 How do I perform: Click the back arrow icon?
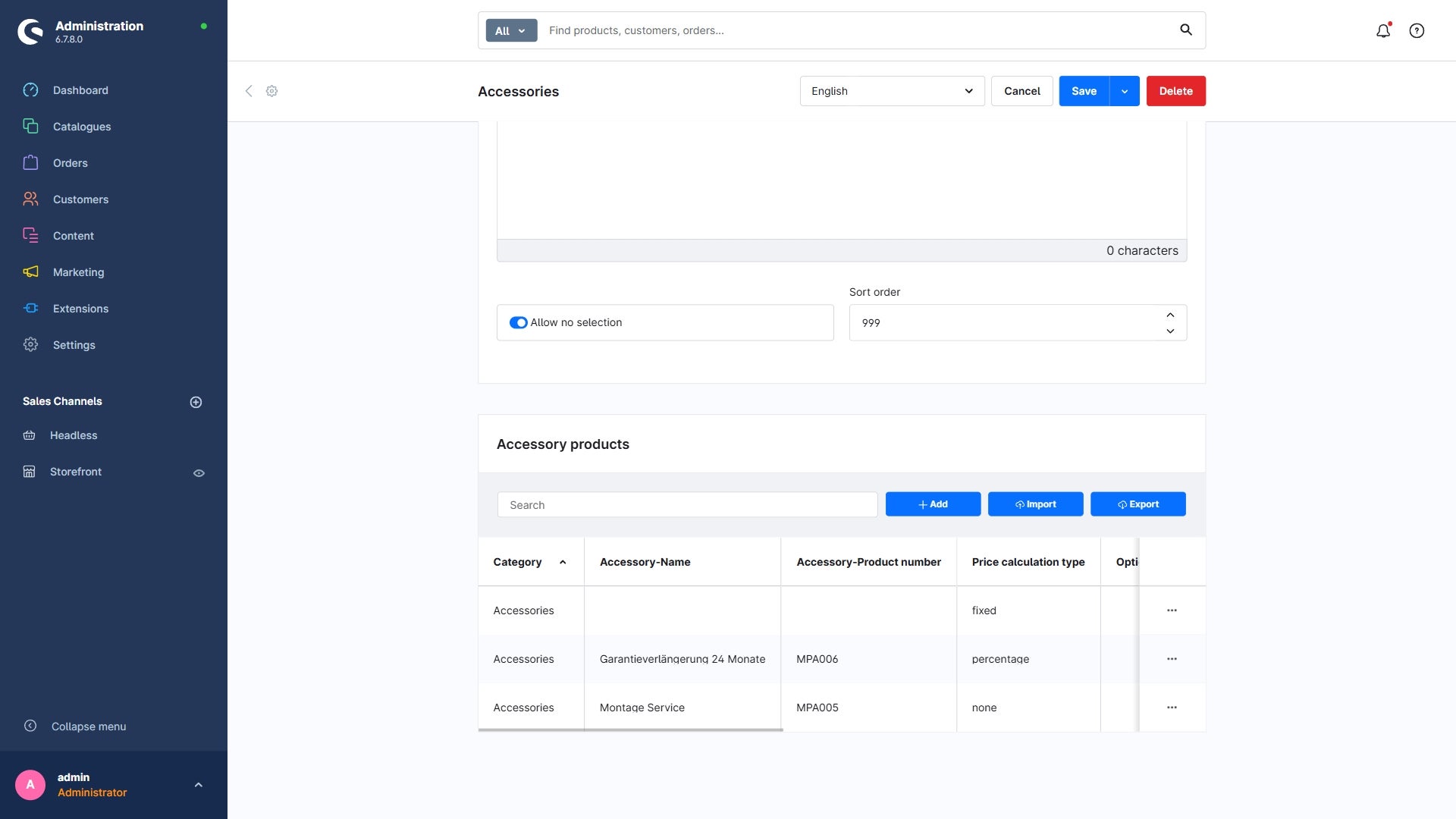click(x=249, y=91)
